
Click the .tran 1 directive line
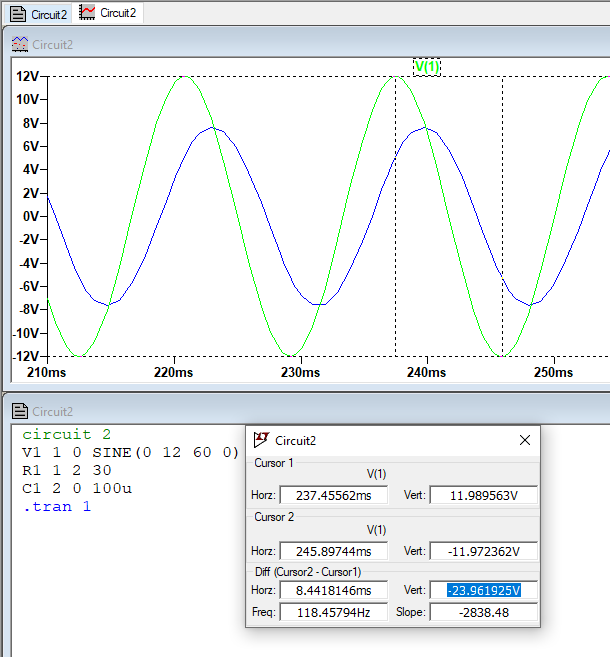[x=57, y=506]
